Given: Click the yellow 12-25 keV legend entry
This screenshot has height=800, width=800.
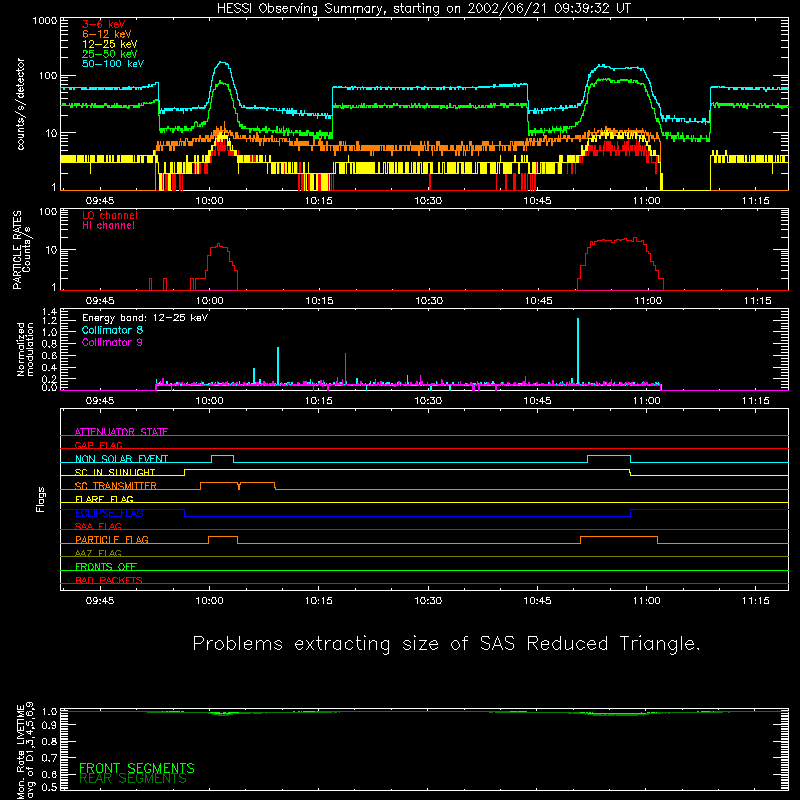Looking at the screenshot, I should click(x=110, y=44).
